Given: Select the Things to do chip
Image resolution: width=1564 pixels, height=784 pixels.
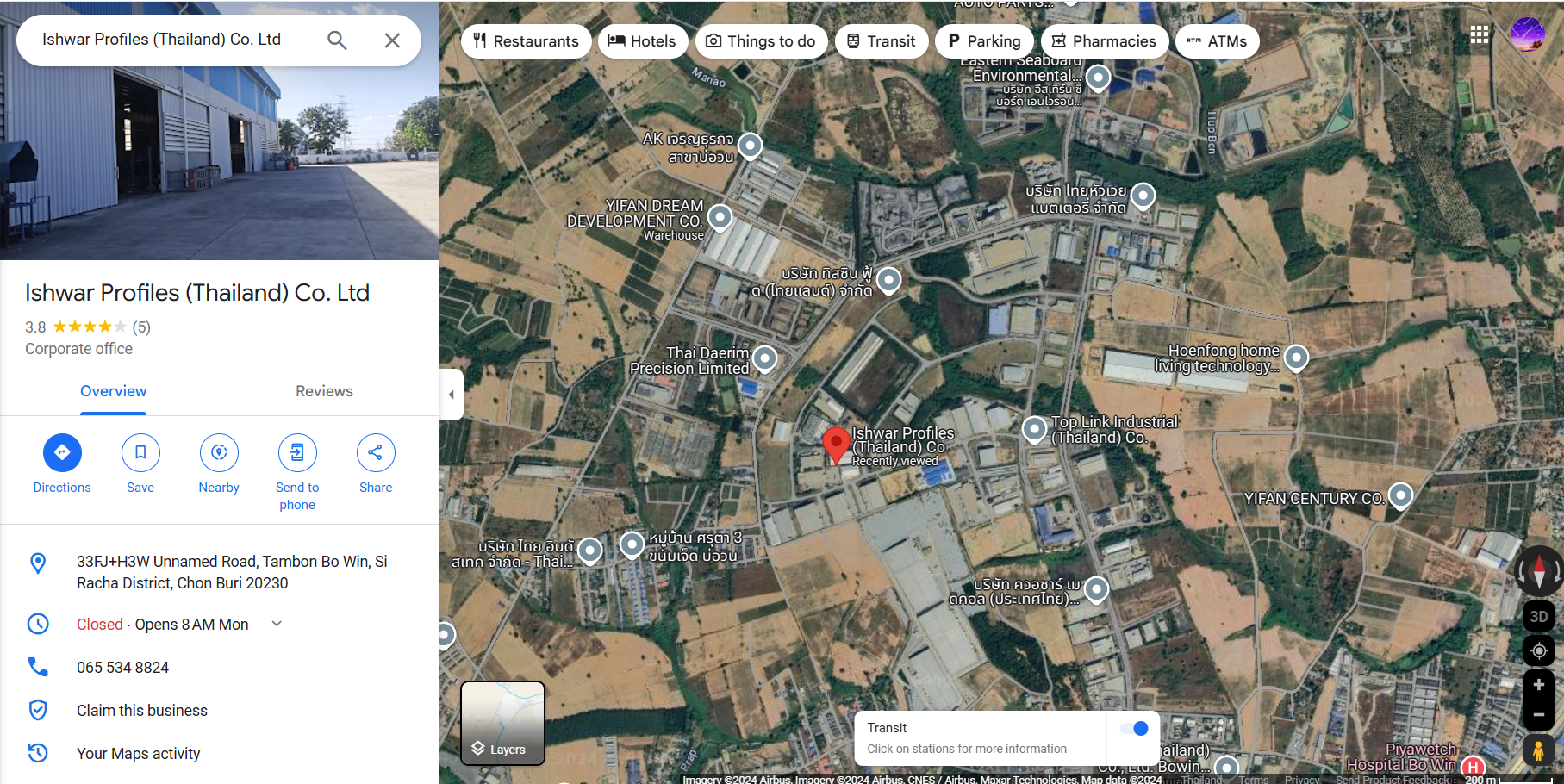Looking at the screenshot, I should point(761,41).
